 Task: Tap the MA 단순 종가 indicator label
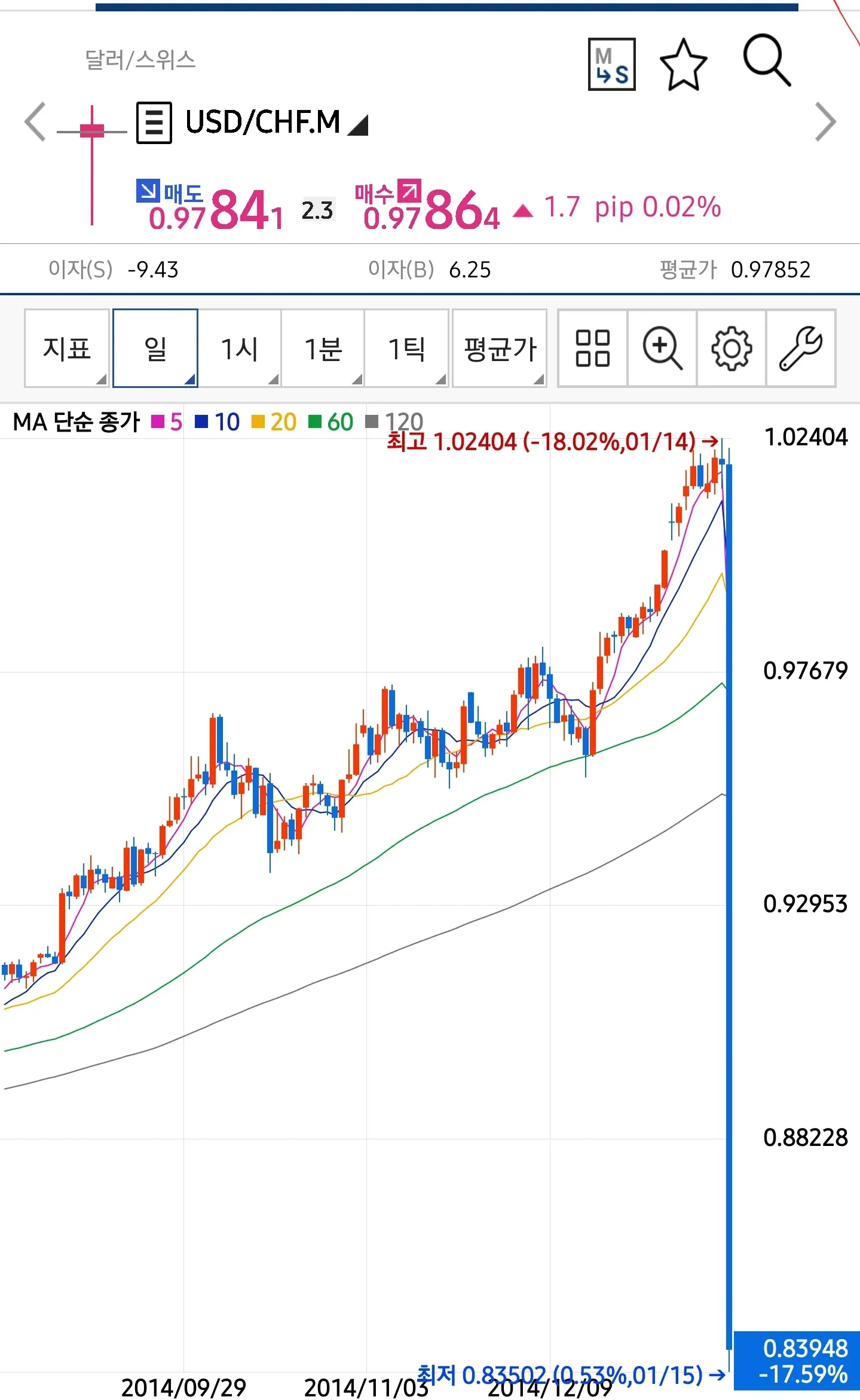click(76, 422)
